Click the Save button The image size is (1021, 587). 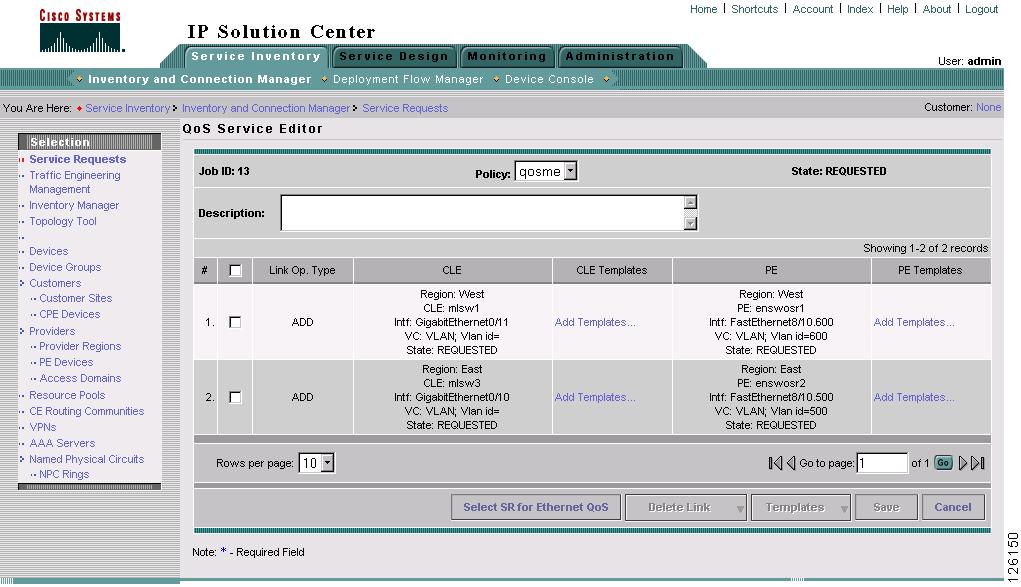[886, 508]
